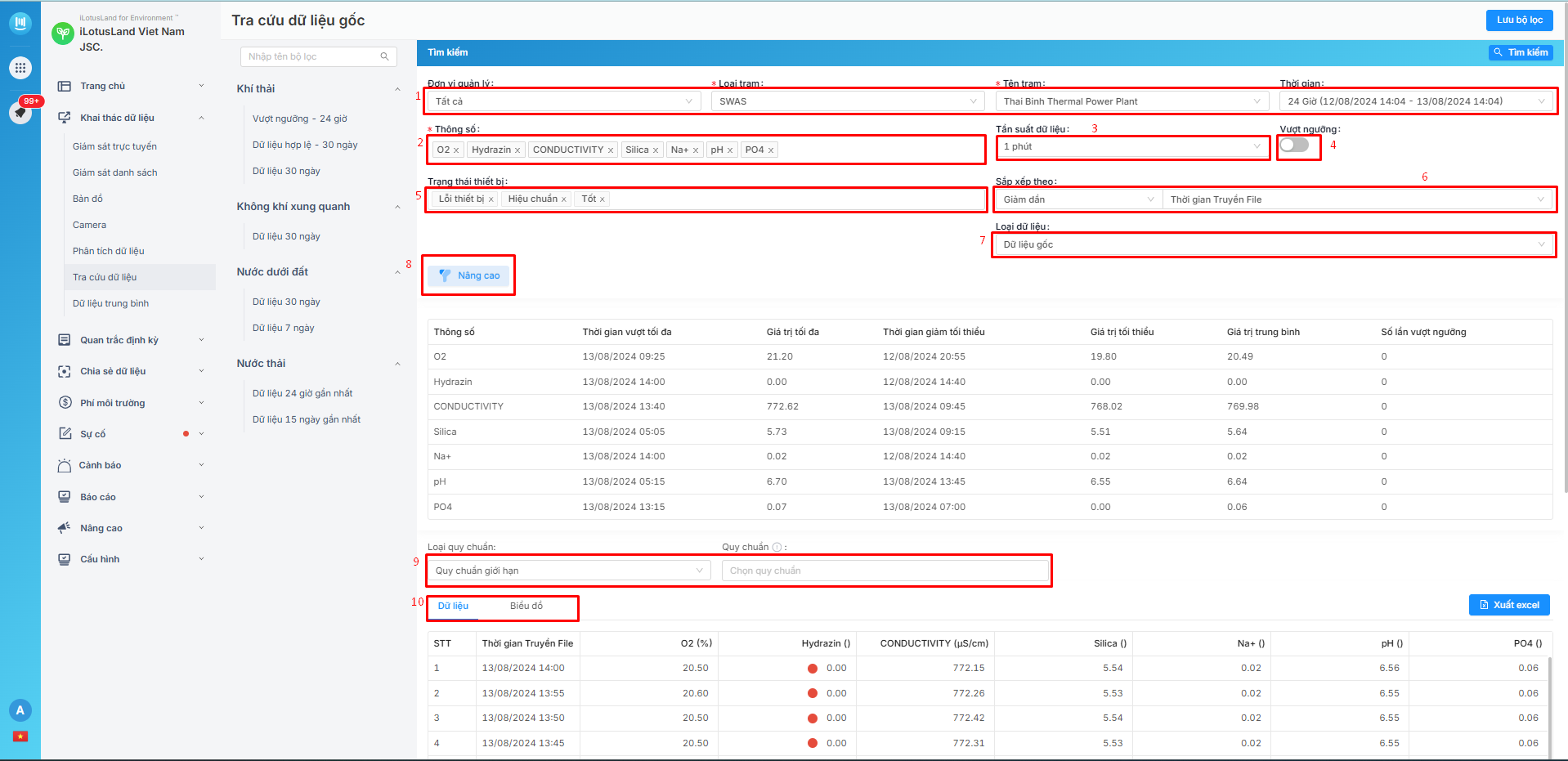1568x761 pixels.
Task: Remove the Hiệu chuẩn status tag
Action: click(564, 199)
